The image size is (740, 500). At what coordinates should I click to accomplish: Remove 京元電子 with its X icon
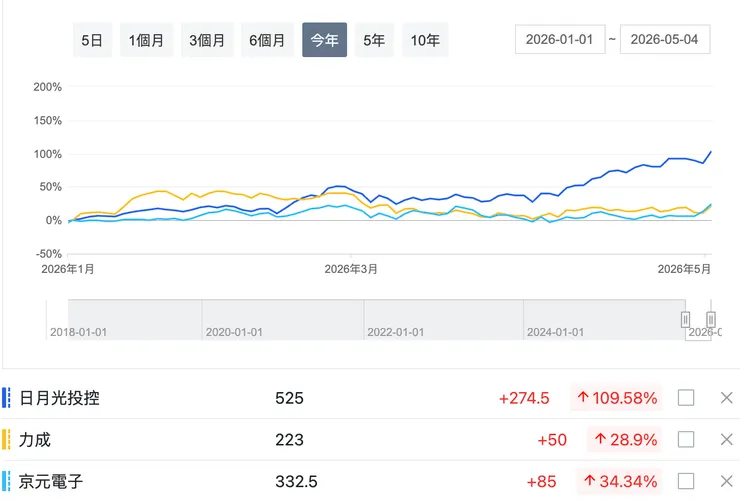(727, 481)
